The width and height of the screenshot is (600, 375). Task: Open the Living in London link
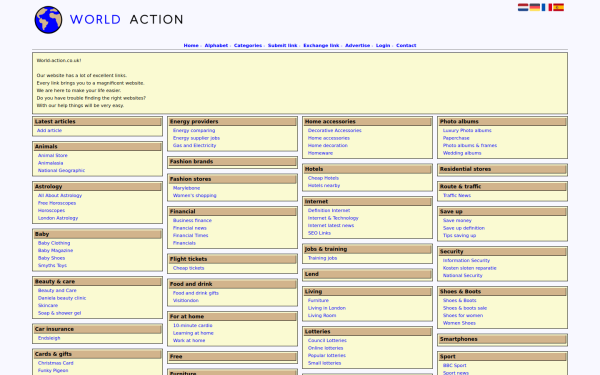(x=327, y=308)
